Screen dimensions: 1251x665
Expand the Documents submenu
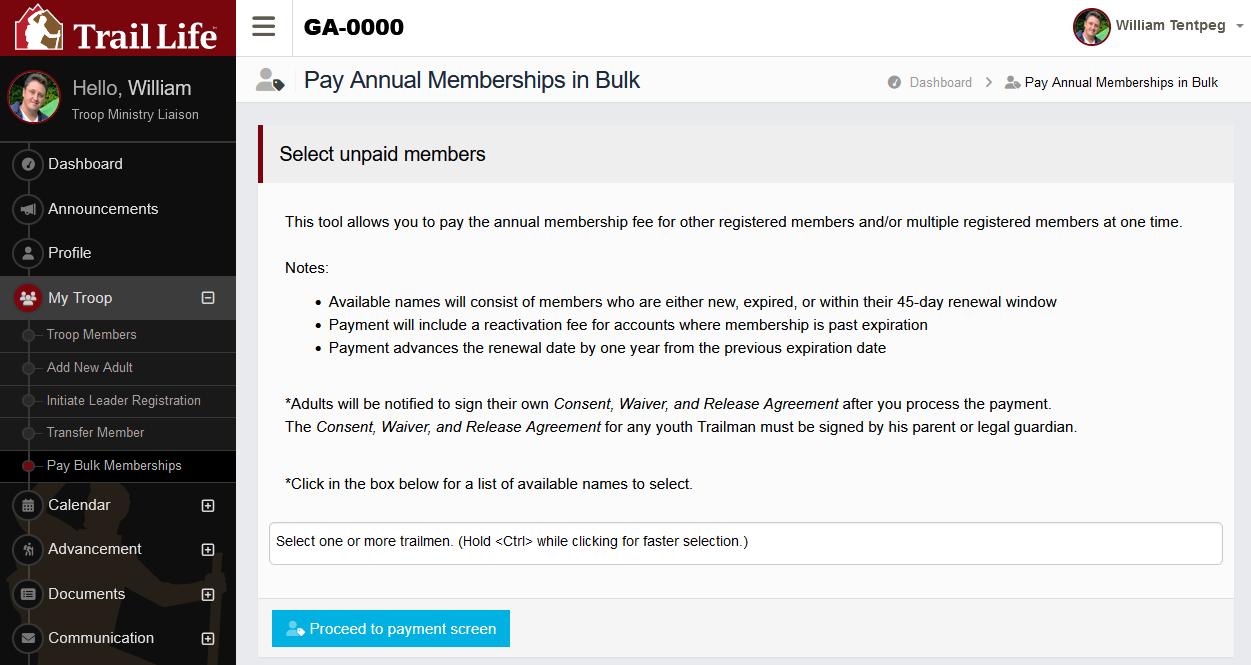pyautogui.click(x=208, y=594)
